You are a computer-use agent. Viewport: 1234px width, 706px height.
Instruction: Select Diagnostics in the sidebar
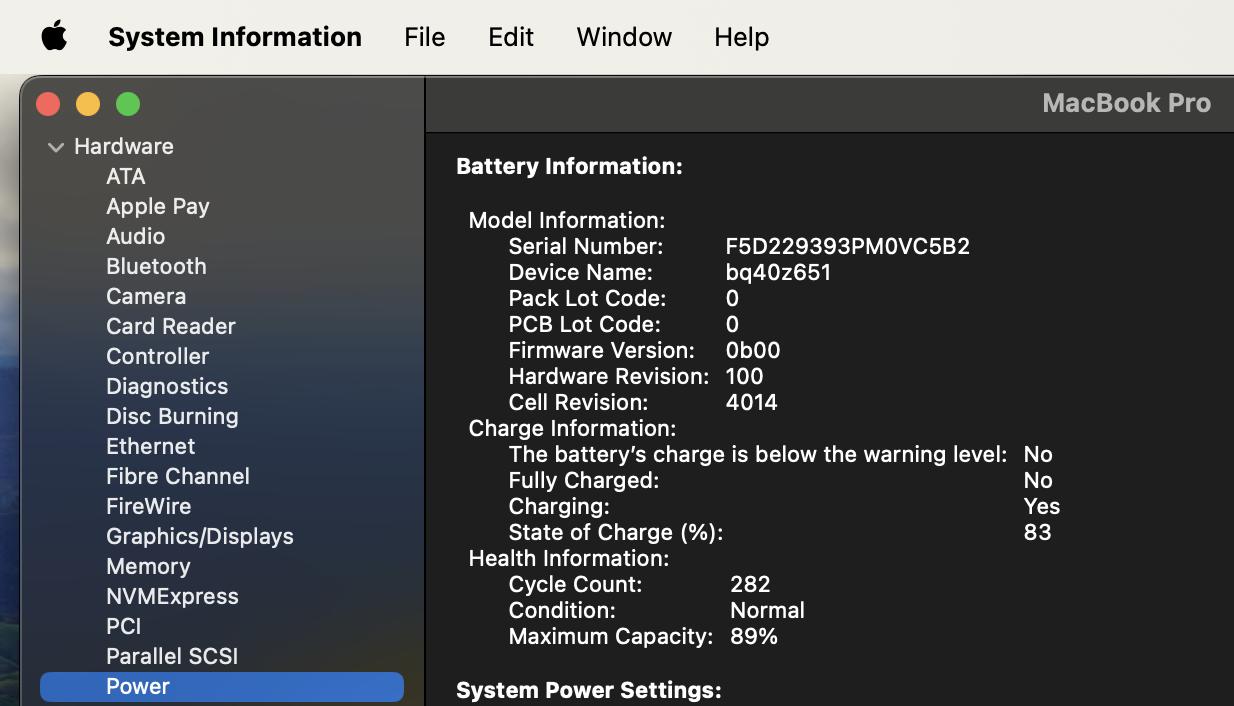point(167,386)
